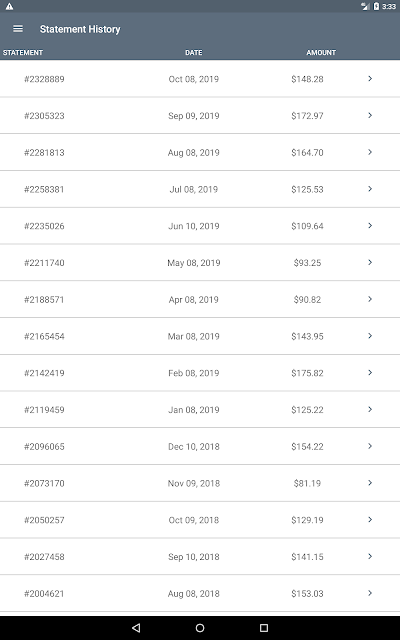Image resolution: width=400 pixels, height=640 pixels.
Task: Sort by the STATEMENT column header
Action: click(x=23, y=53)
